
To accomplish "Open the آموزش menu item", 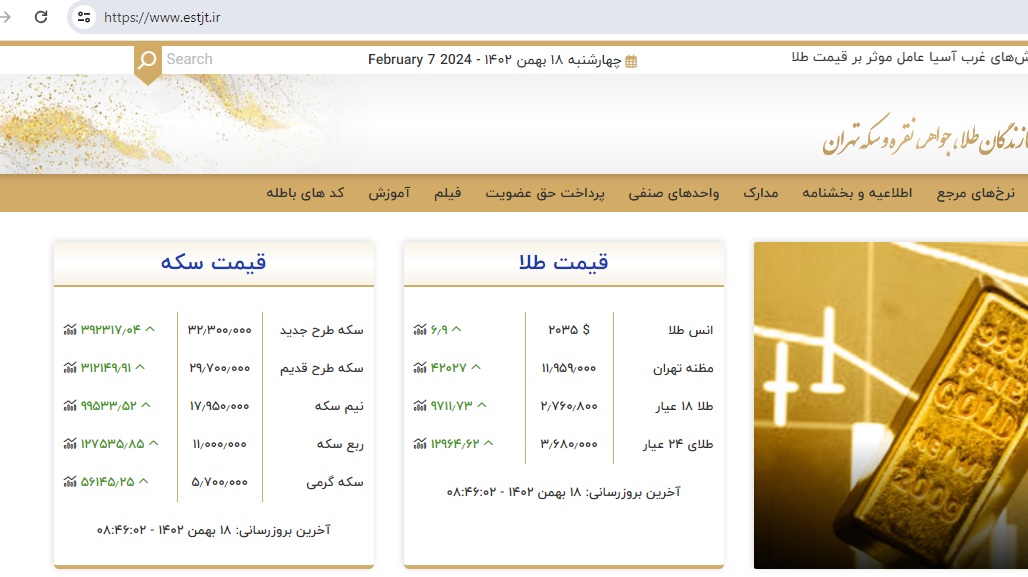I will (x=389, y=193).
